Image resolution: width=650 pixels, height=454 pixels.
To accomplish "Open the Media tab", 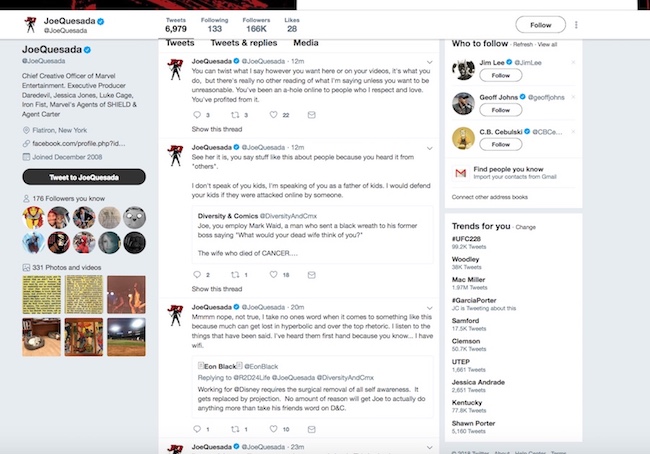I will click(306, 43).
